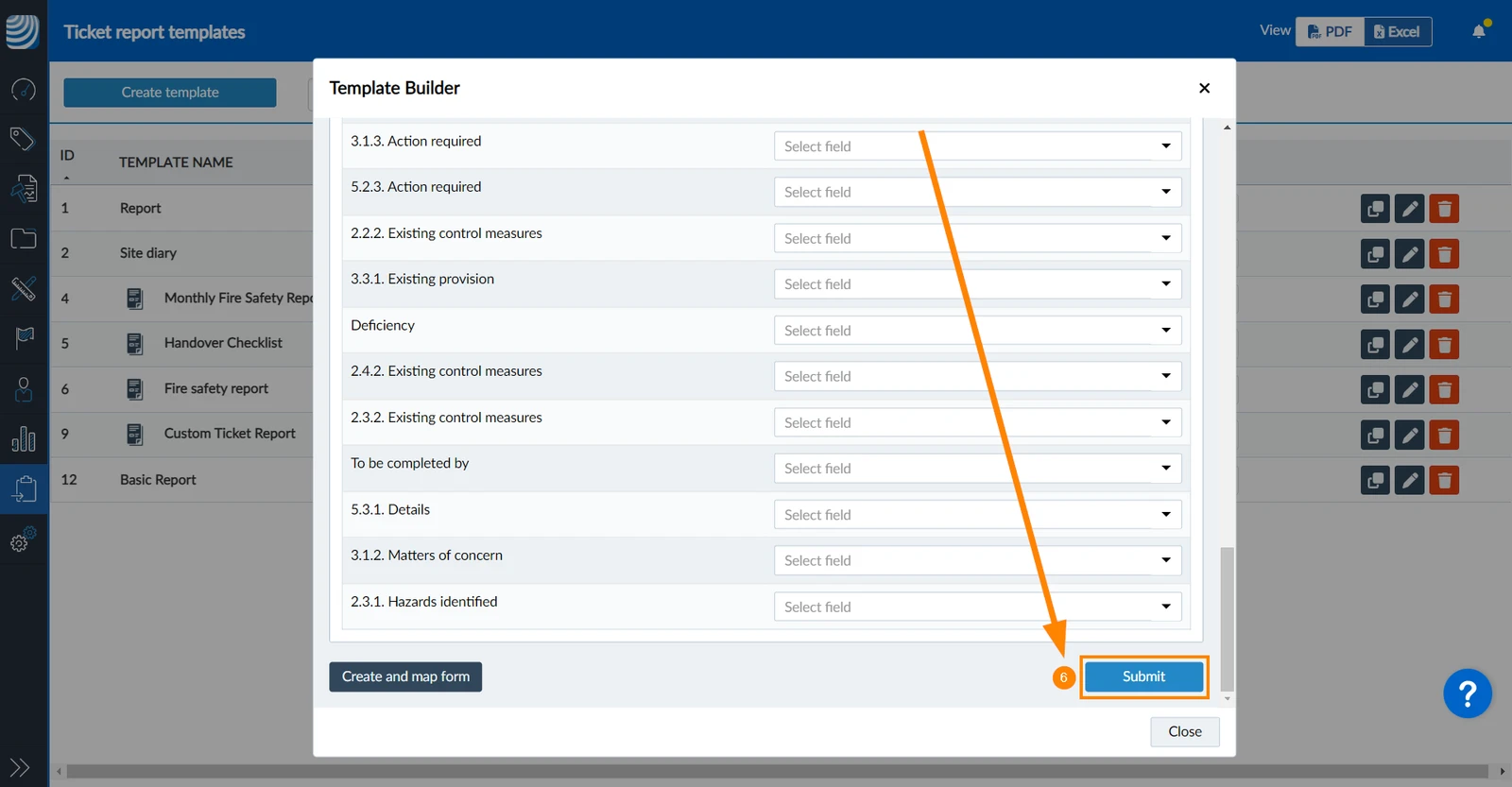Delete the Handover Checklist template
The height and width of the screenshot is (787, 1512).
tap(1444, 345)
